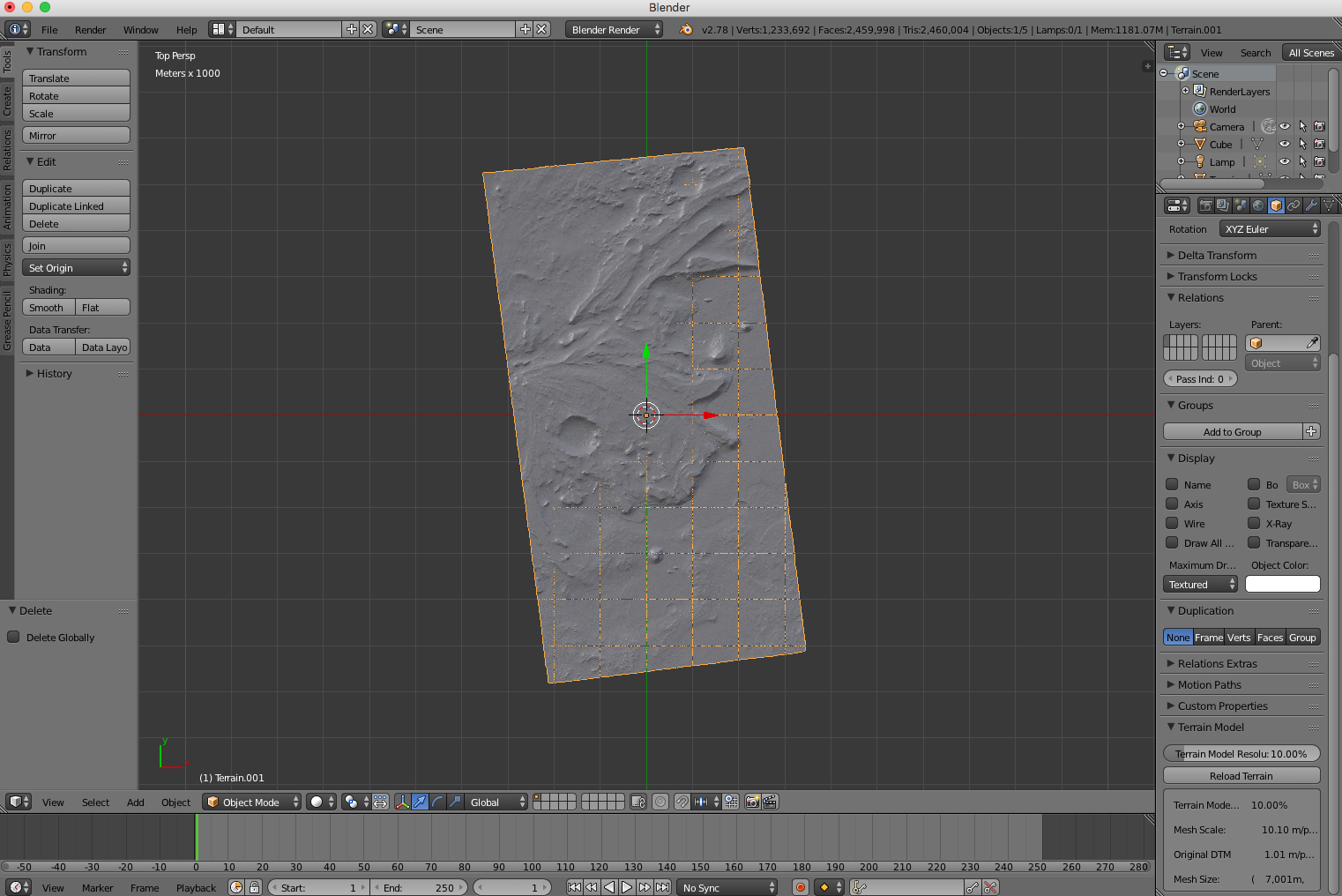
Task: Open the Constraints properties tab chain icon
Action: click(x=1294, y=205)
